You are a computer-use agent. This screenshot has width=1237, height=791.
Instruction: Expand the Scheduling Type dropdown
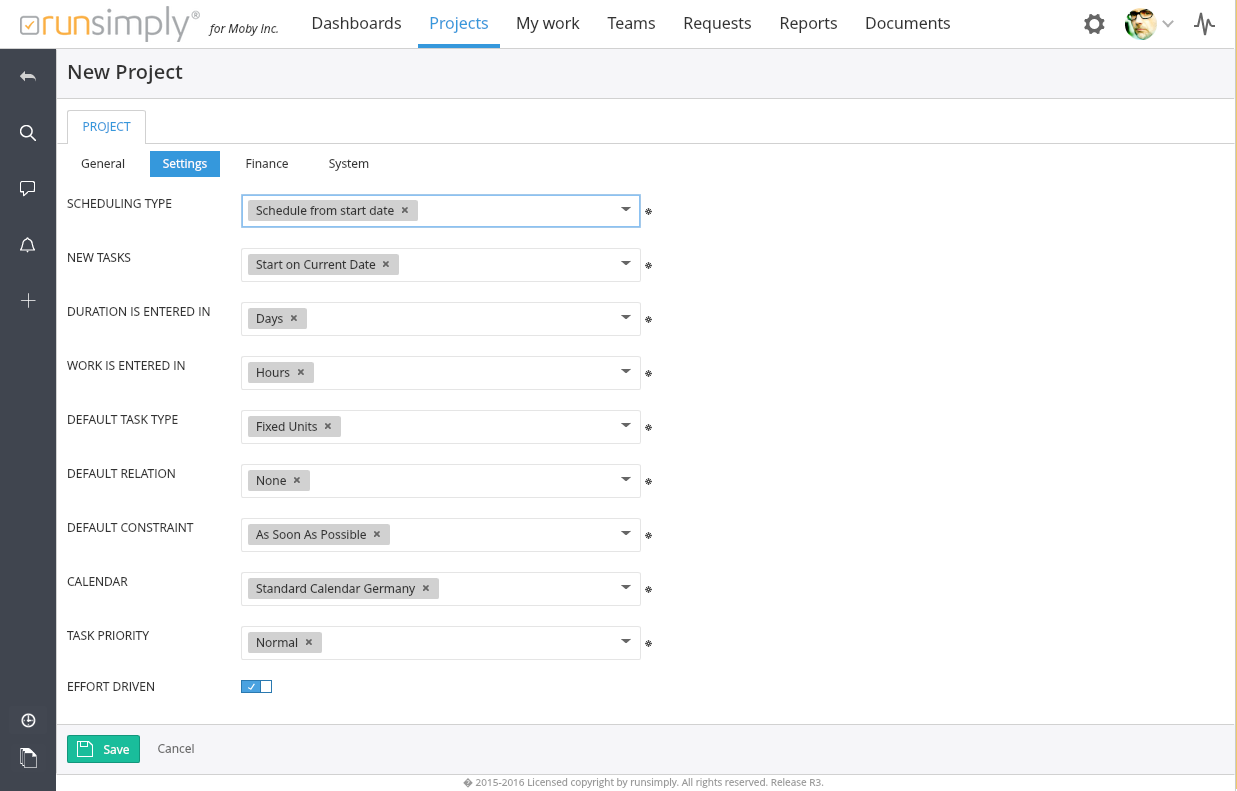click(x=625, y=210)
